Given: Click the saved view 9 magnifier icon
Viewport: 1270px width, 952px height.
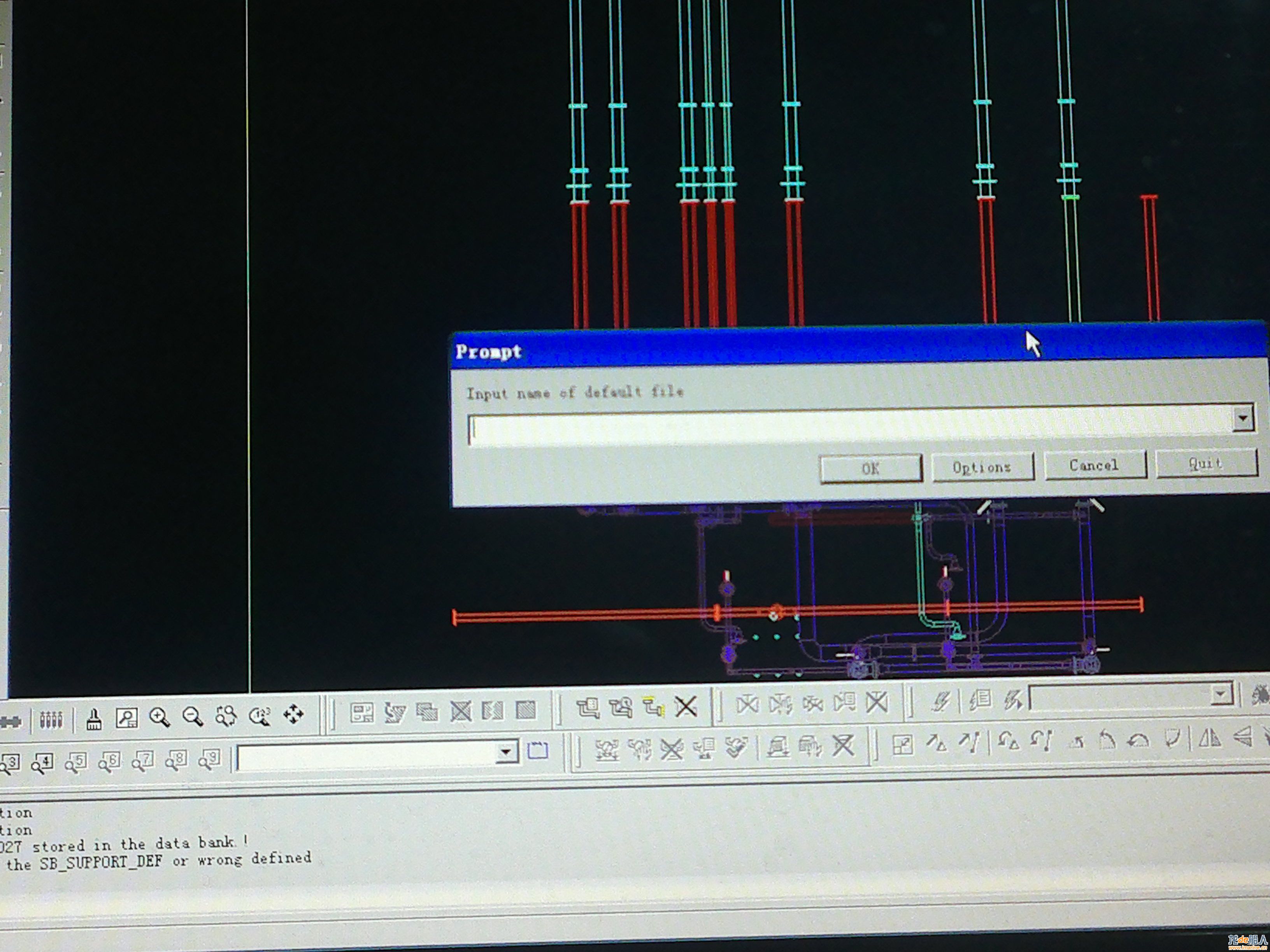Looking at the screenshot, I should 209,760.
